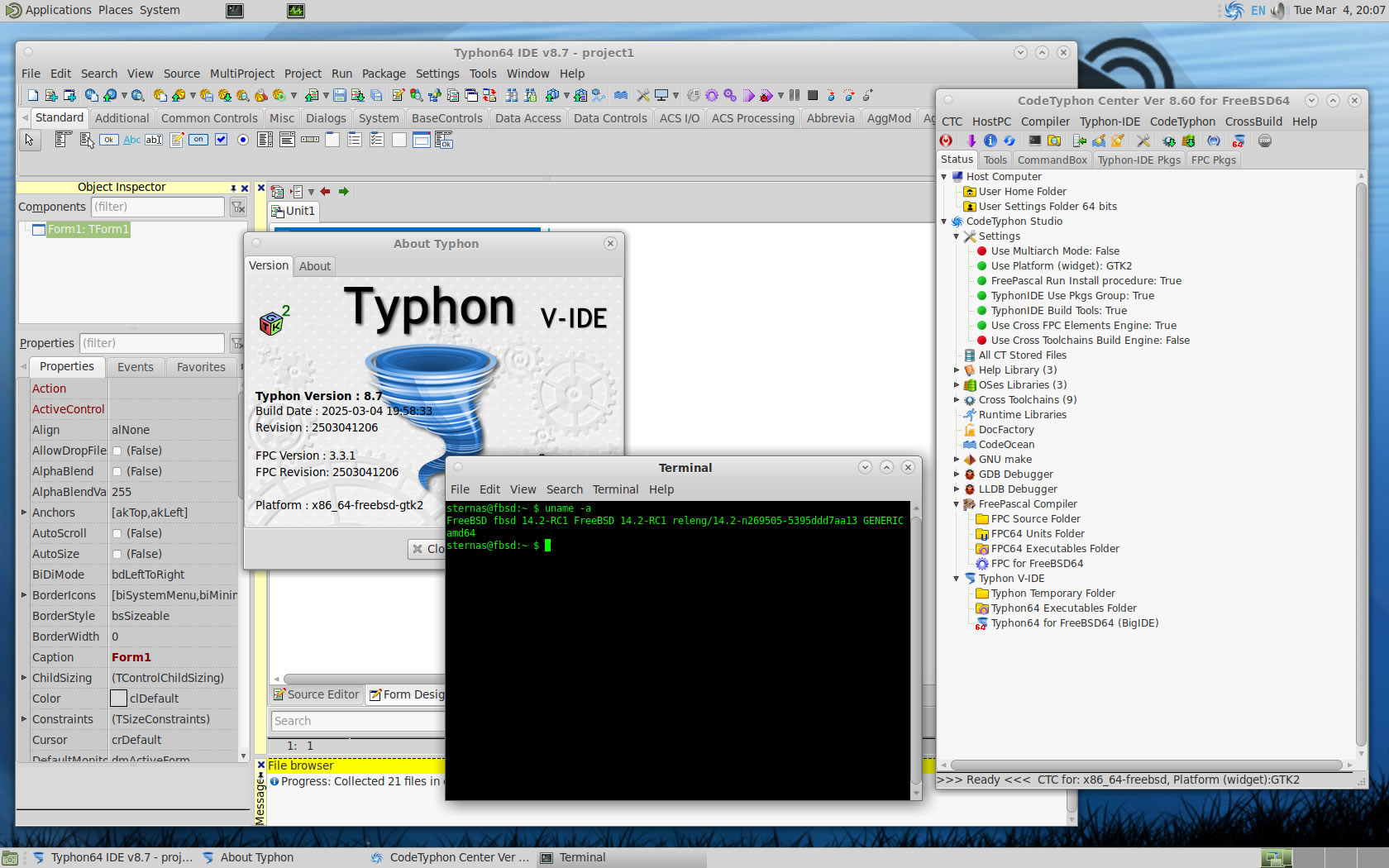Pick the TMemo component in the palette
The height and width of the screenshot is (868, 1389).
[176, 140]
